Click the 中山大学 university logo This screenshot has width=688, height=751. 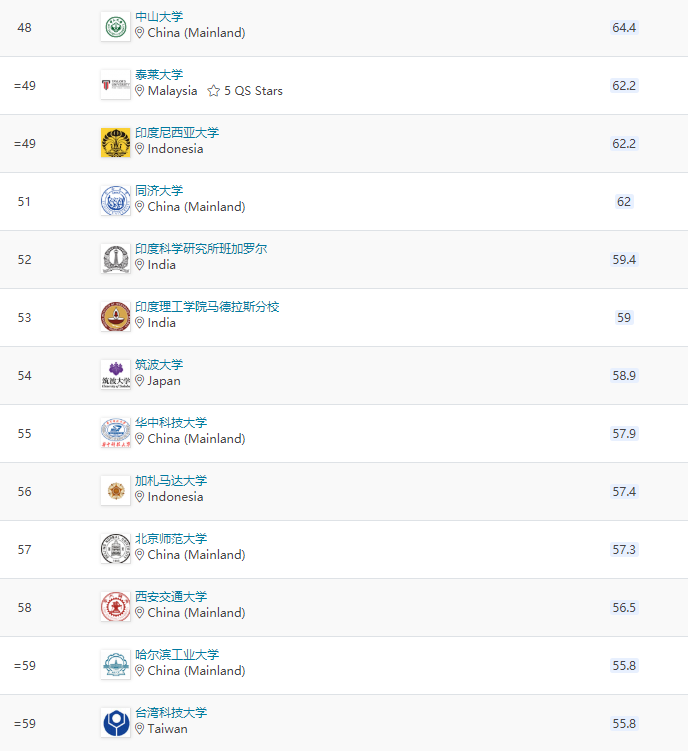pyautogui.click(x=115, y=26)
